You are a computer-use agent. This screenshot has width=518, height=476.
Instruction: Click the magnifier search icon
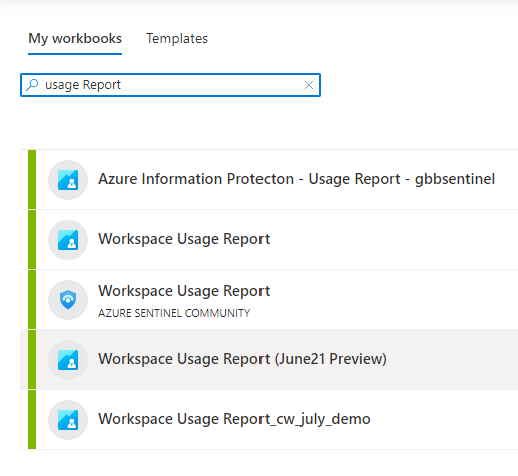click(32, 85)
